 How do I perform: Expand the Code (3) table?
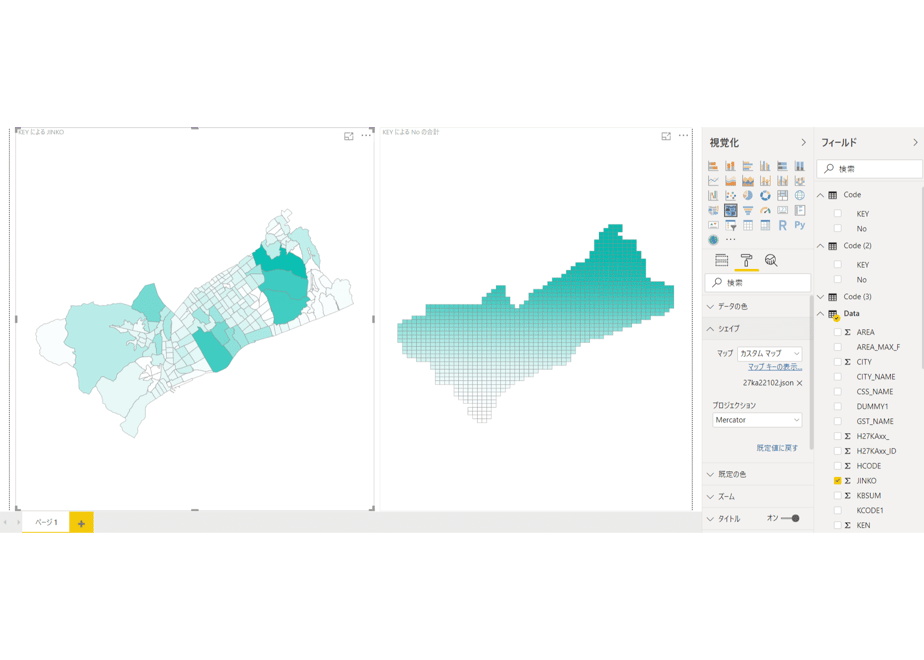tap(820, 297)
